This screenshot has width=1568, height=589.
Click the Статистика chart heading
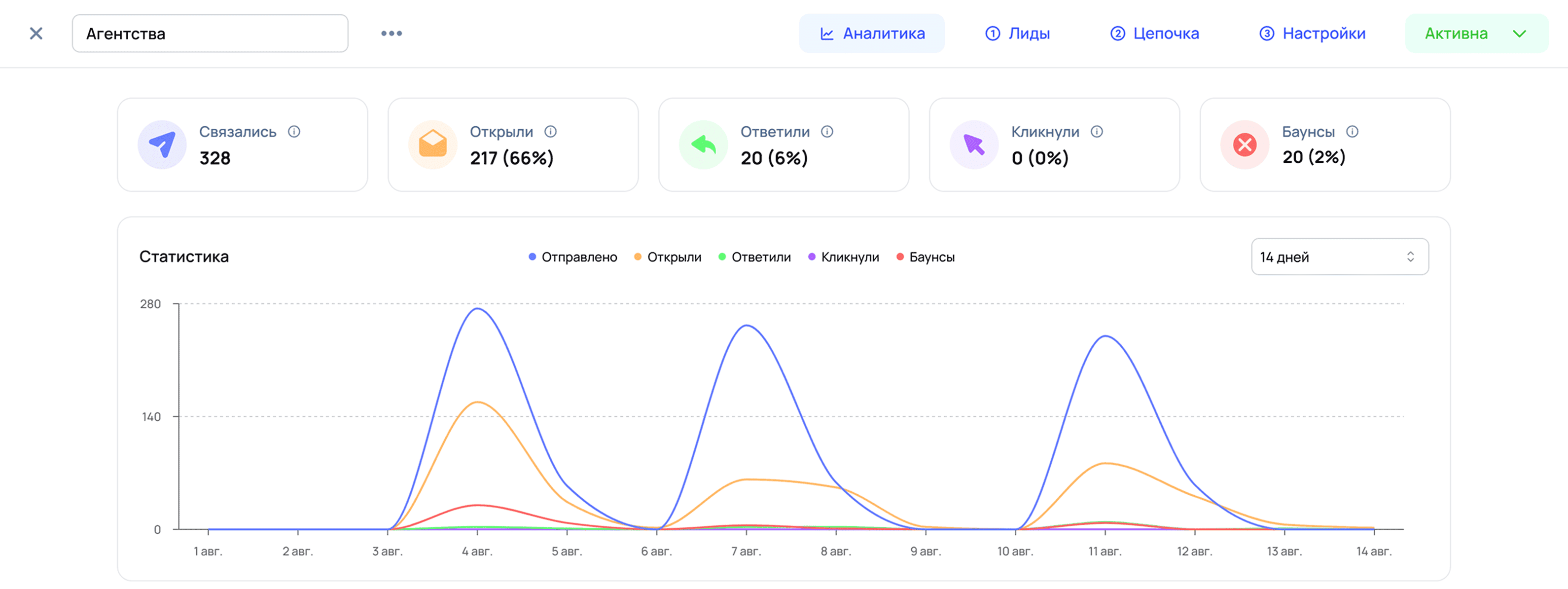[184, 257]
